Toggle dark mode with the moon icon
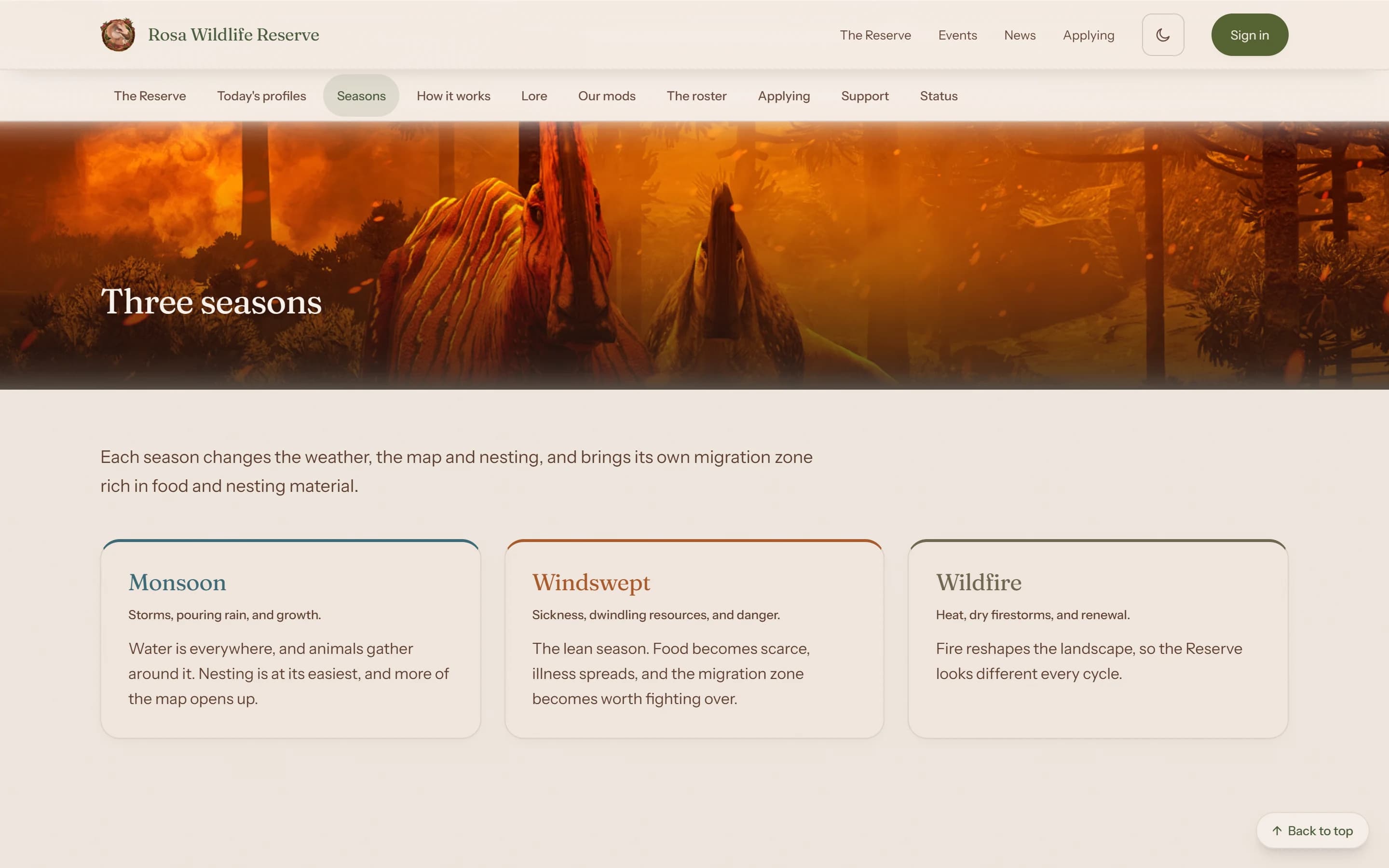This screenshot has height=868, width=1389. tap(1163, 35)
